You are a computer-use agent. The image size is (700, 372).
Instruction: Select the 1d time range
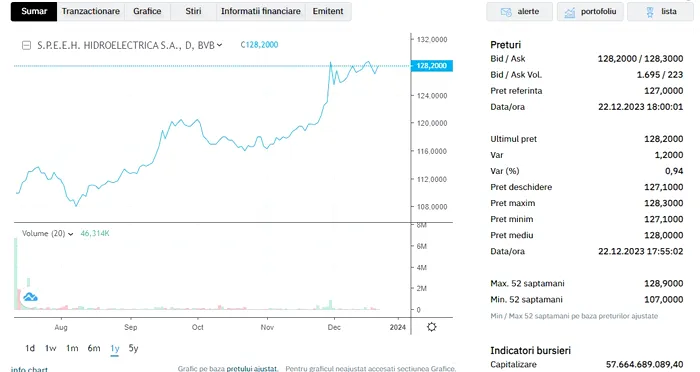click(x=30, y=348)
